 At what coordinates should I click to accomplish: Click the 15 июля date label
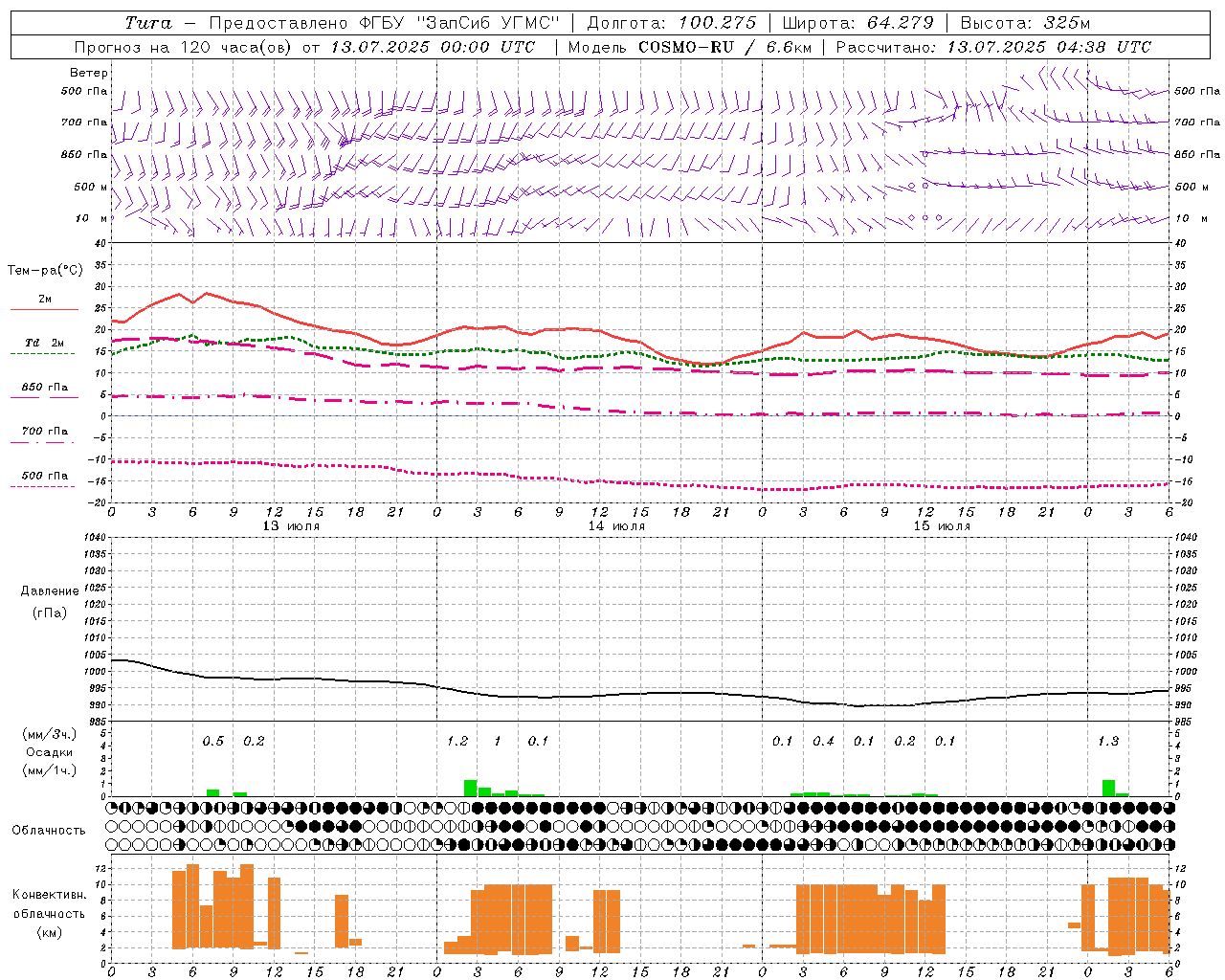(942, 526)
